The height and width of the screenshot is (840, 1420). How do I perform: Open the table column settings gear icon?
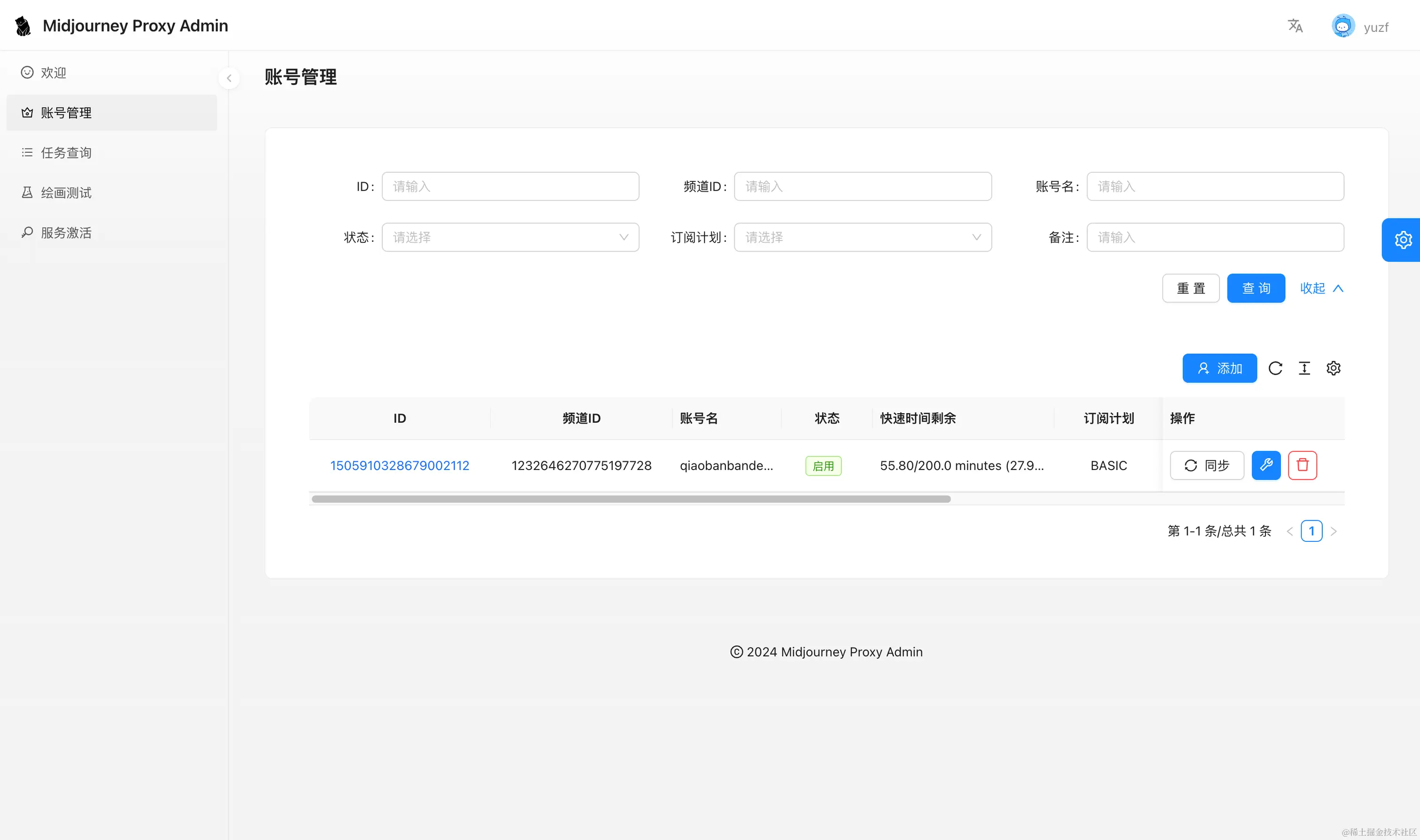[x=1334, y=368]
